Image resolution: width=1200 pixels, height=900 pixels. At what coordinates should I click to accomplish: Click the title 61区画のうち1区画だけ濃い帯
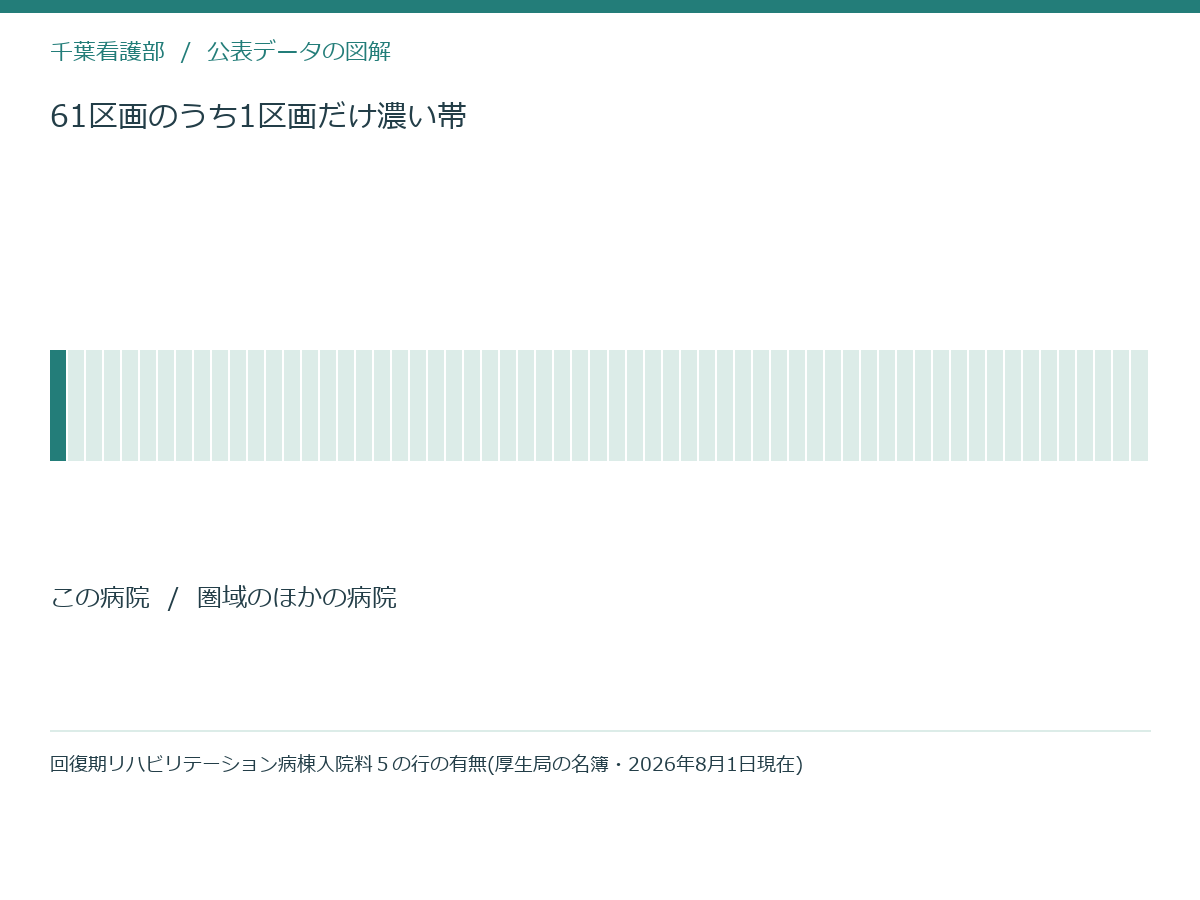[258, 117]
